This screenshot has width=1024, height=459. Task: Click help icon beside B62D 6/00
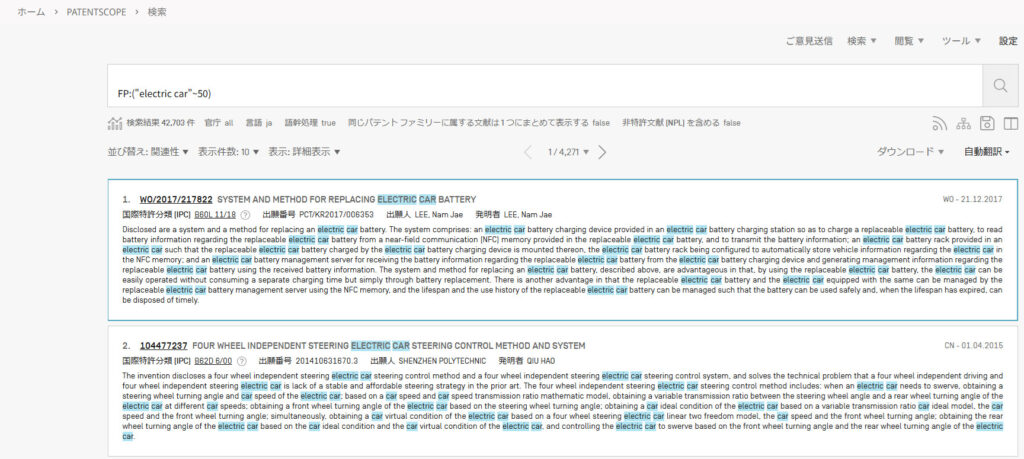click(242, 360)
